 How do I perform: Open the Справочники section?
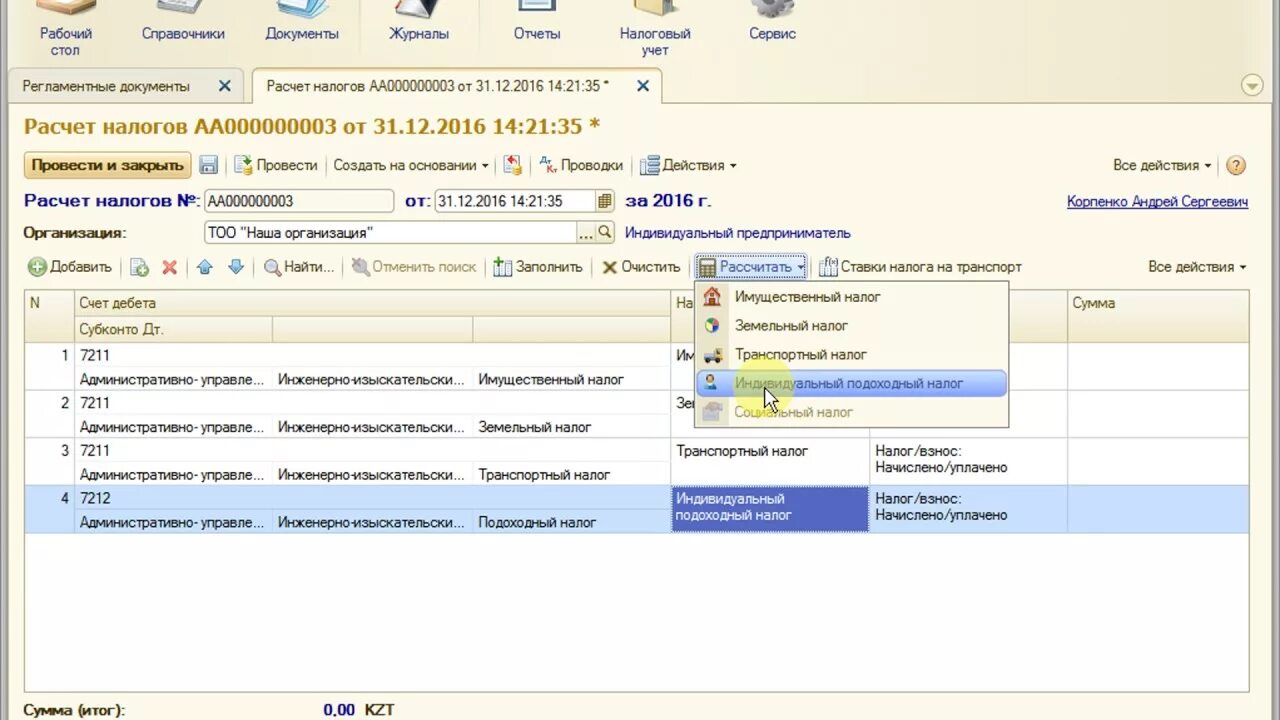coord(183,22)
